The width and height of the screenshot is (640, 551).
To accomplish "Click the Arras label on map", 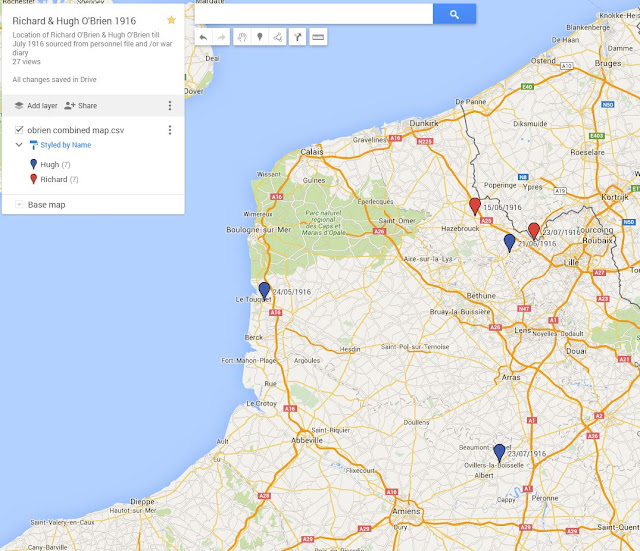I will [511, 378].
